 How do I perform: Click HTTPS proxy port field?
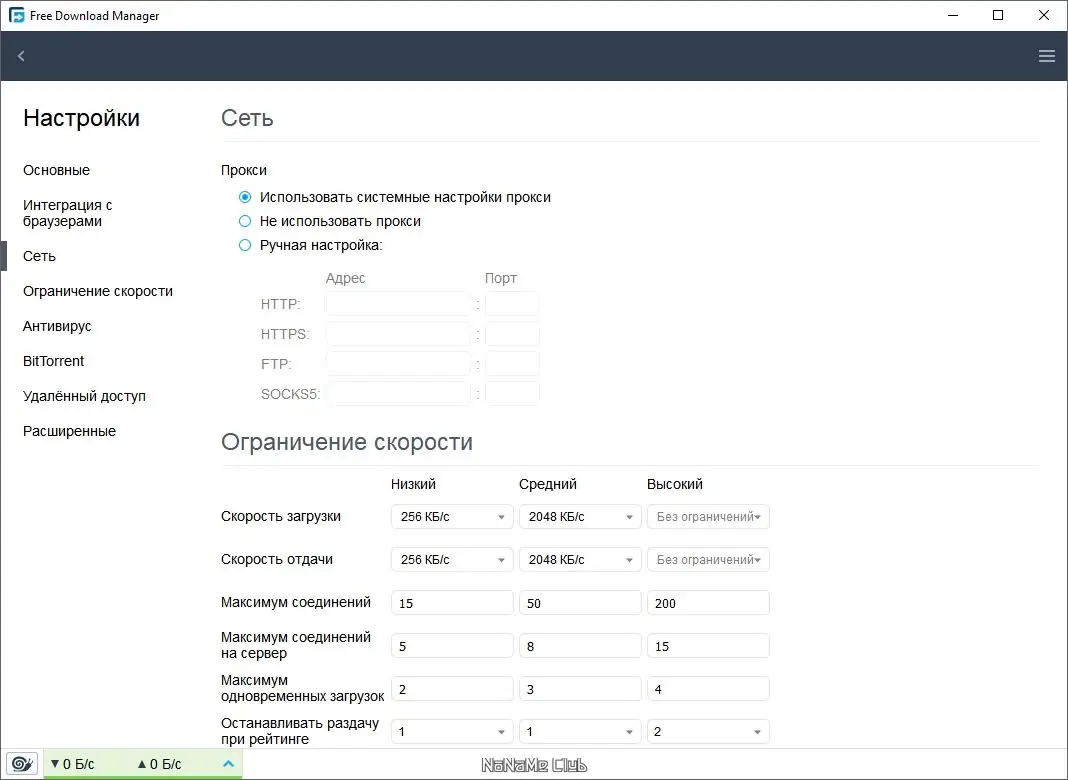[x=512, y=334]
